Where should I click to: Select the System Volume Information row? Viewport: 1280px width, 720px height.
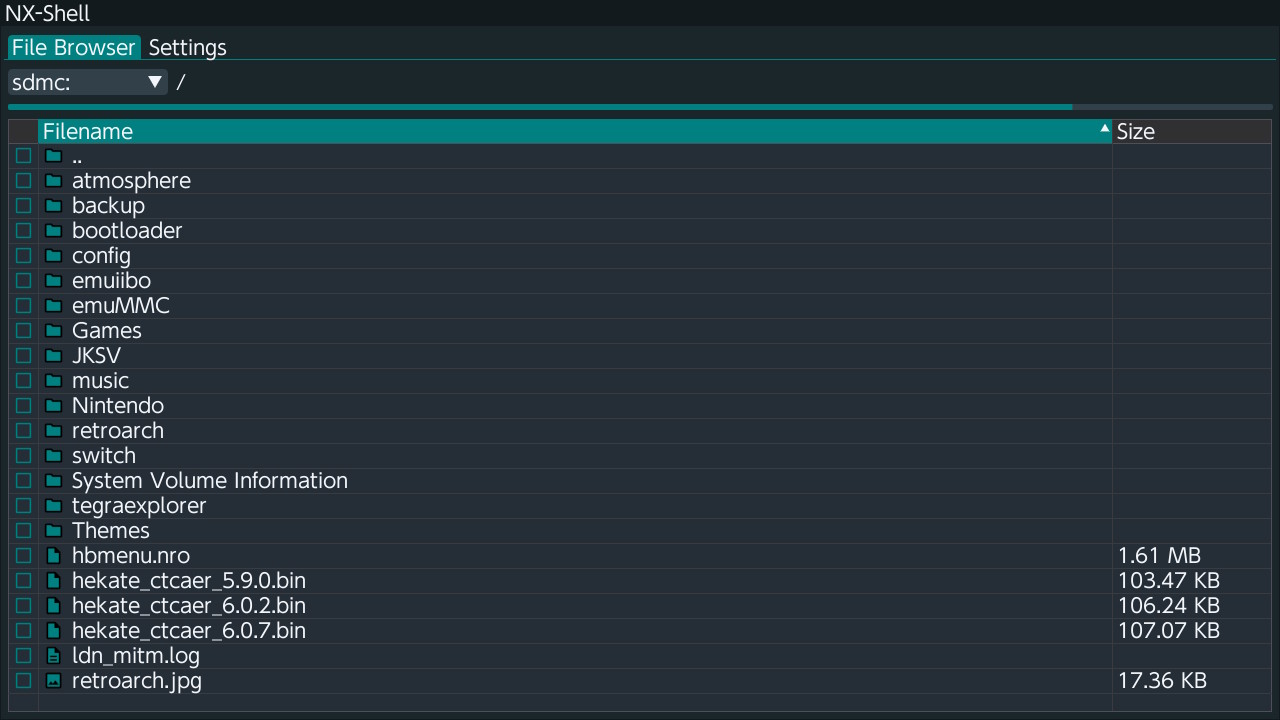coord(210,481)
